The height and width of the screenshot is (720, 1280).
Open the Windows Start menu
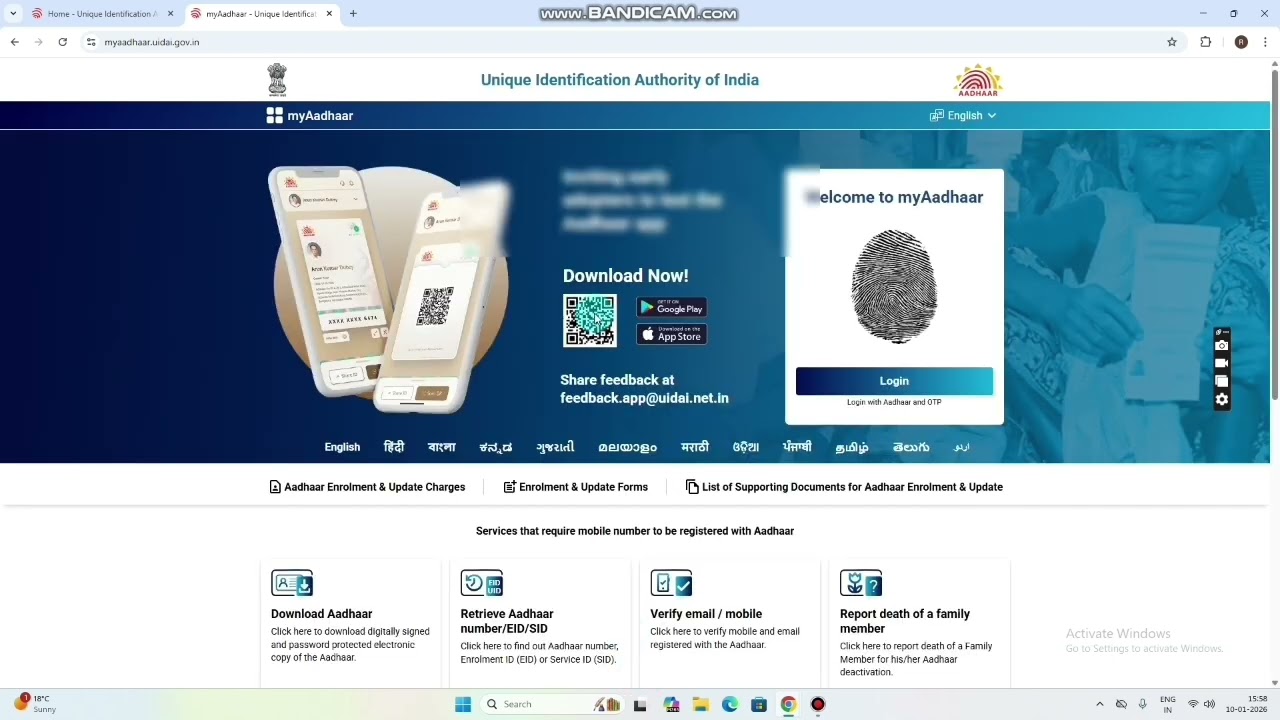[x=463, y=704]
